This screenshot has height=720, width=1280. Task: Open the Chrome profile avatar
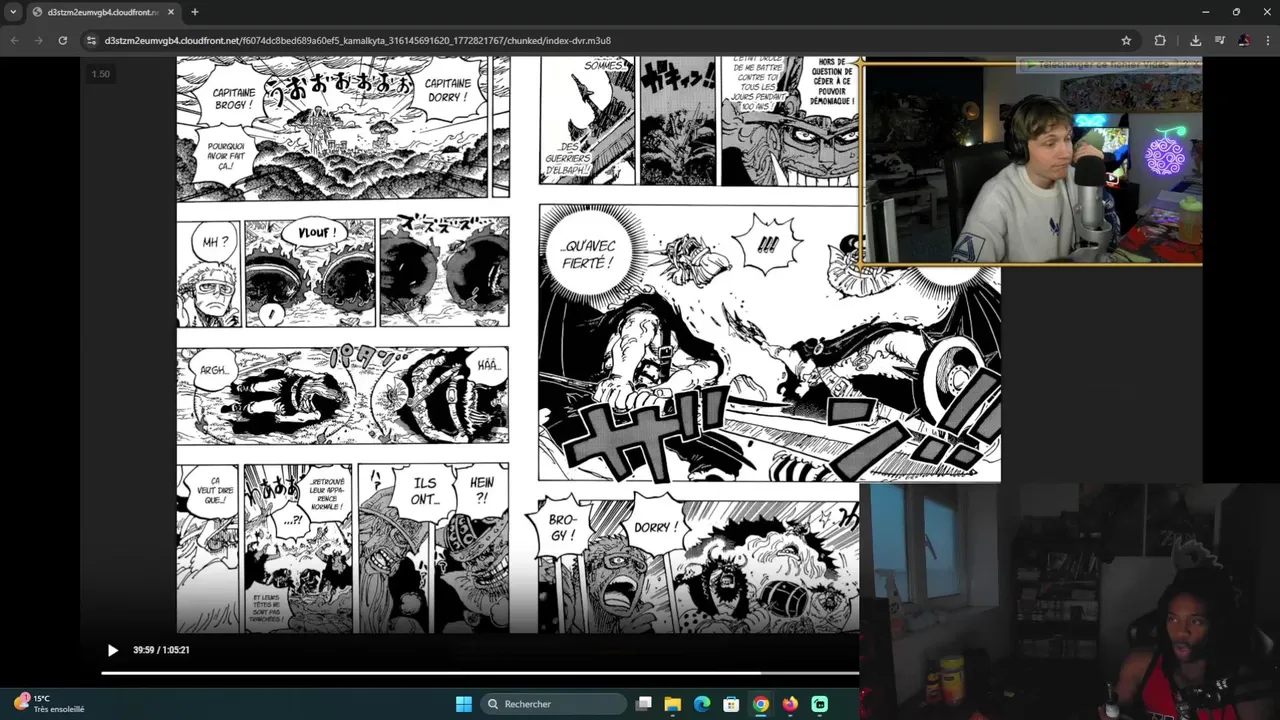(x=1244, y=40)
